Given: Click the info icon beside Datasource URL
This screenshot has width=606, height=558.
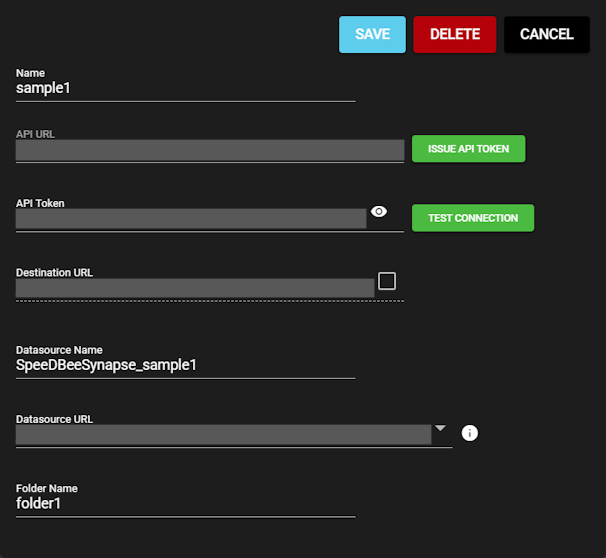Looking at the screenshot, I should point(470,433).
